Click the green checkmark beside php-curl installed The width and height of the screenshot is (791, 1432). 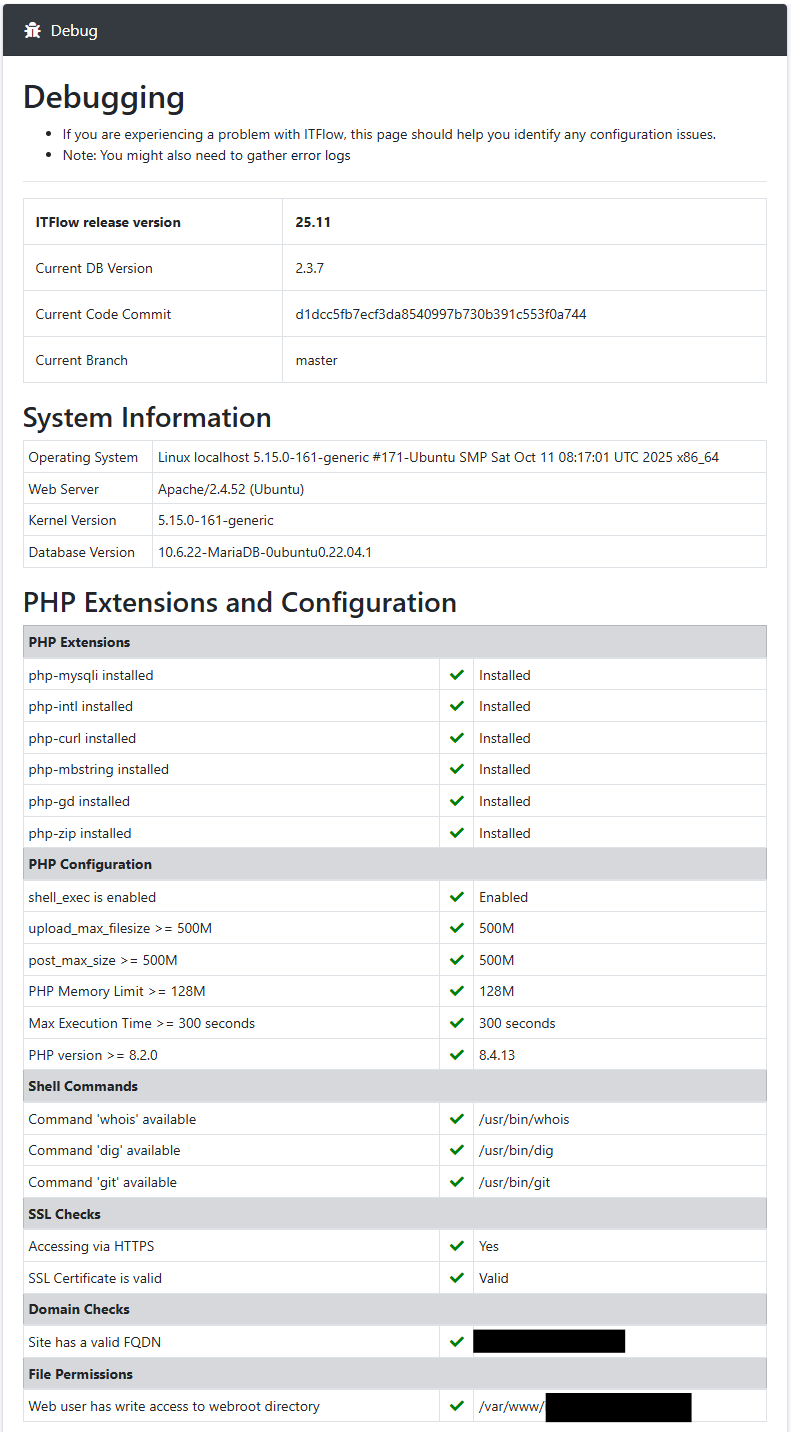coord(457,738)
